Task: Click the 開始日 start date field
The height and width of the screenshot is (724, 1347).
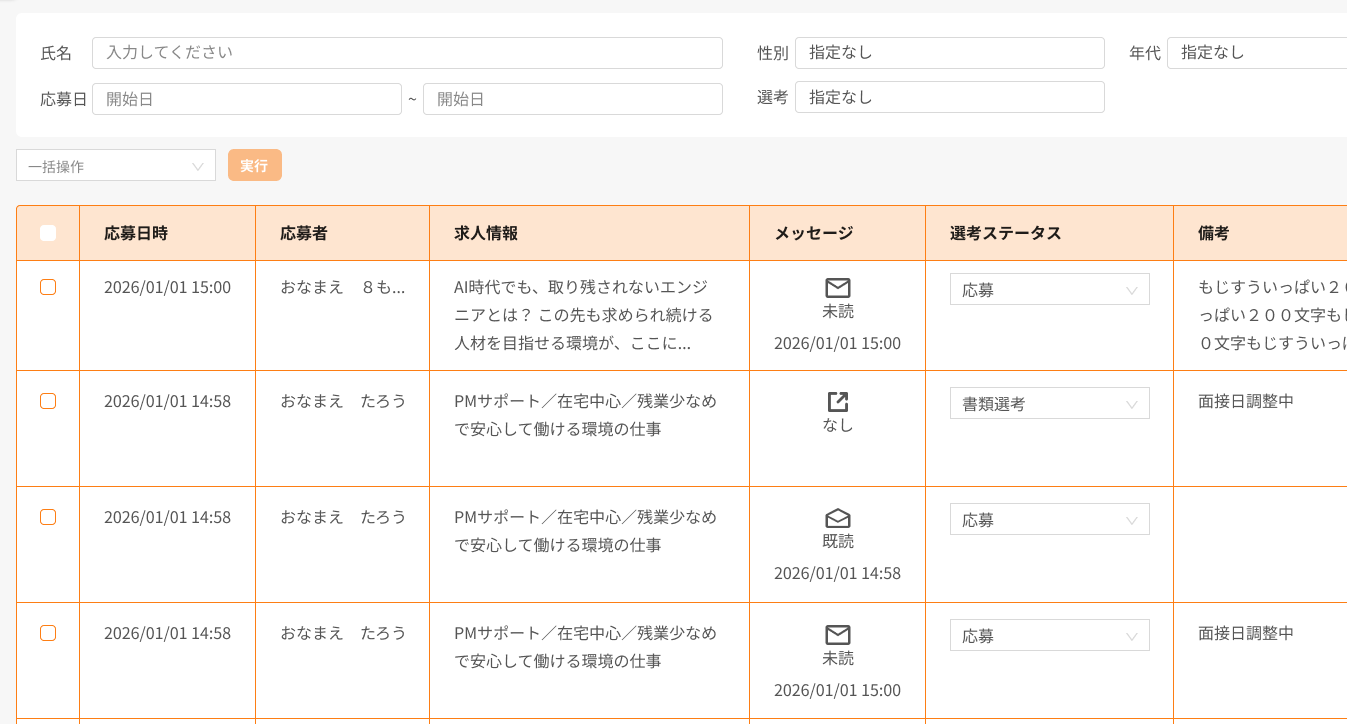Action: click(x=246, y=99)
